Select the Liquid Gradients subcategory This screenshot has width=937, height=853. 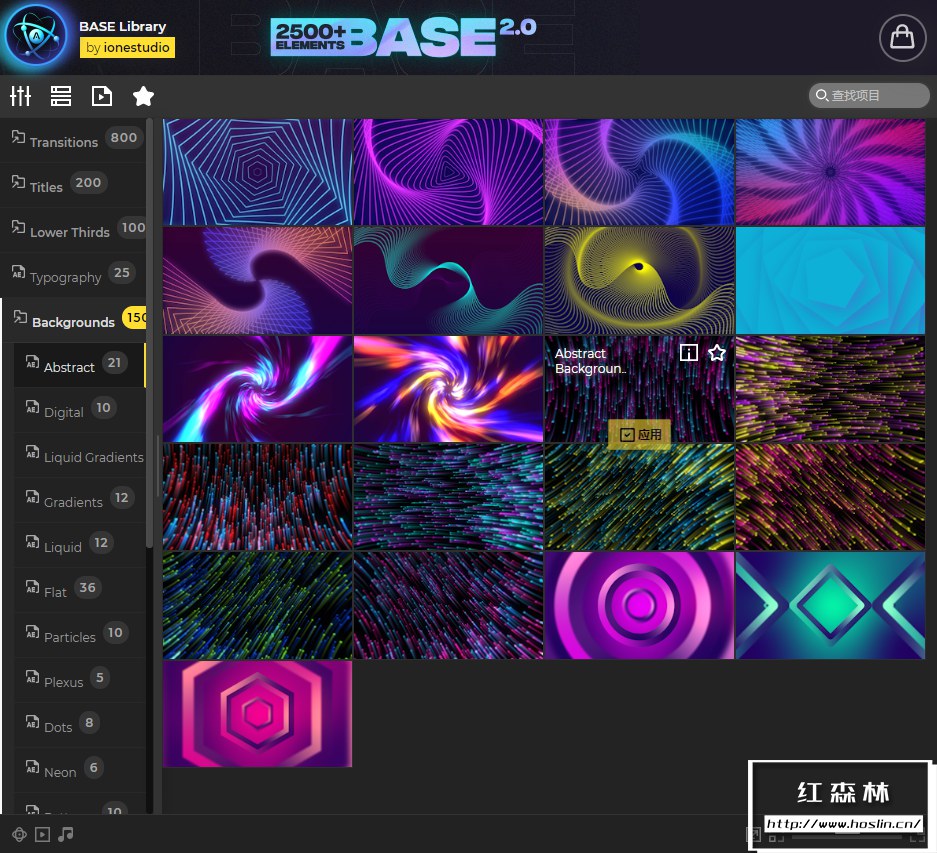(79, 455)
